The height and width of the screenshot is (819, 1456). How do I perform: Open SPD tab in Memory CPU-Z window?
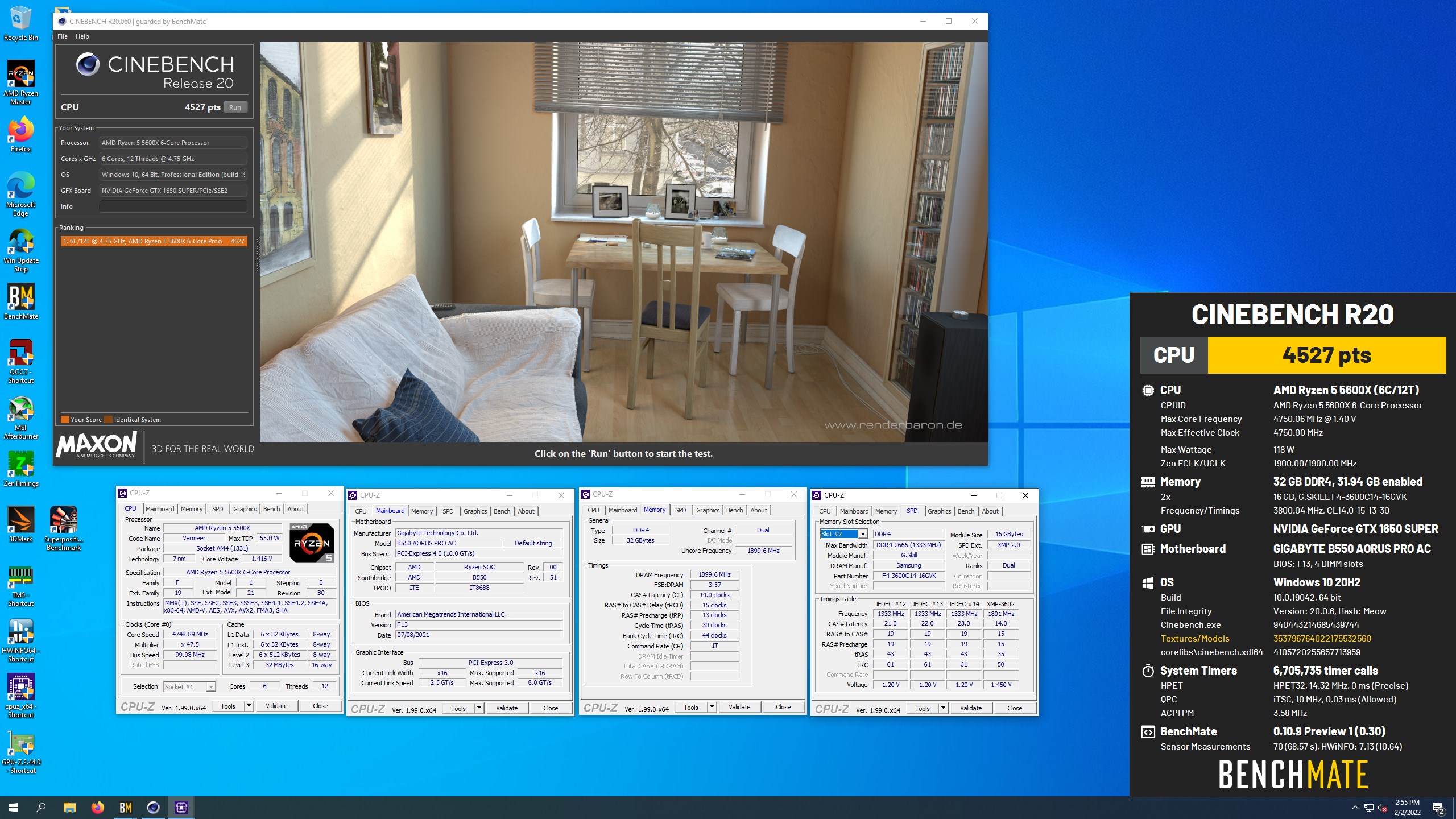pyautogui.click(x=681, y=510)
